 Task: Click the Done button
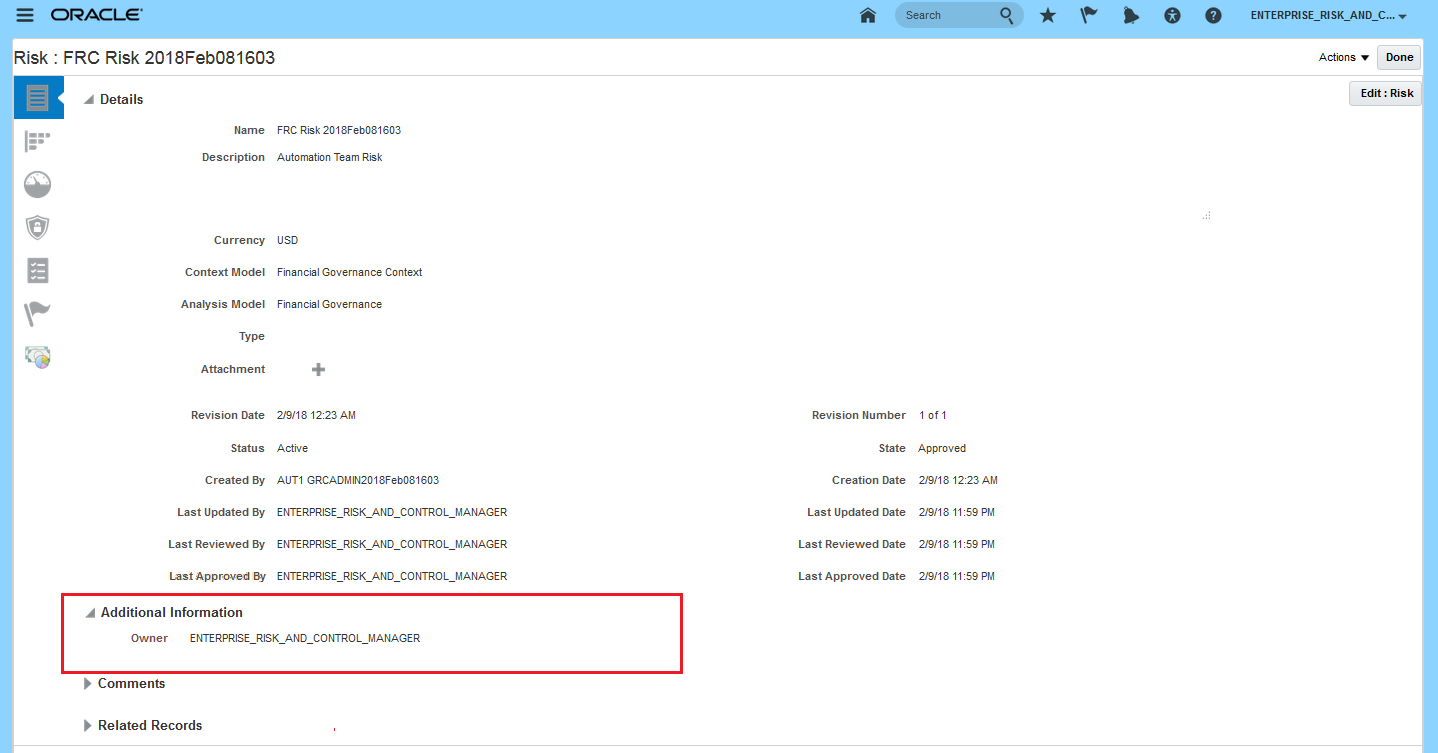tap(1398, 57)
